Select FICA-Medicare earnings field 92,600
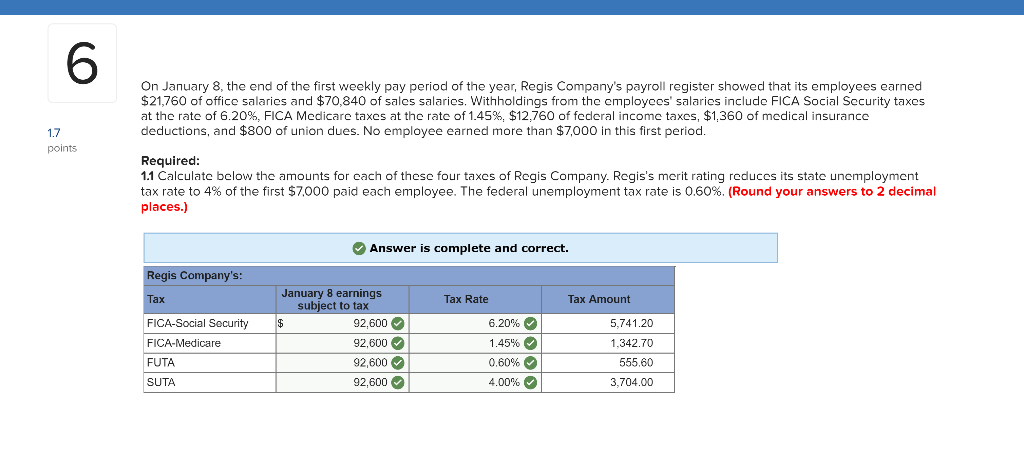This screenshot has width=1024, height=457. (342, 343)
